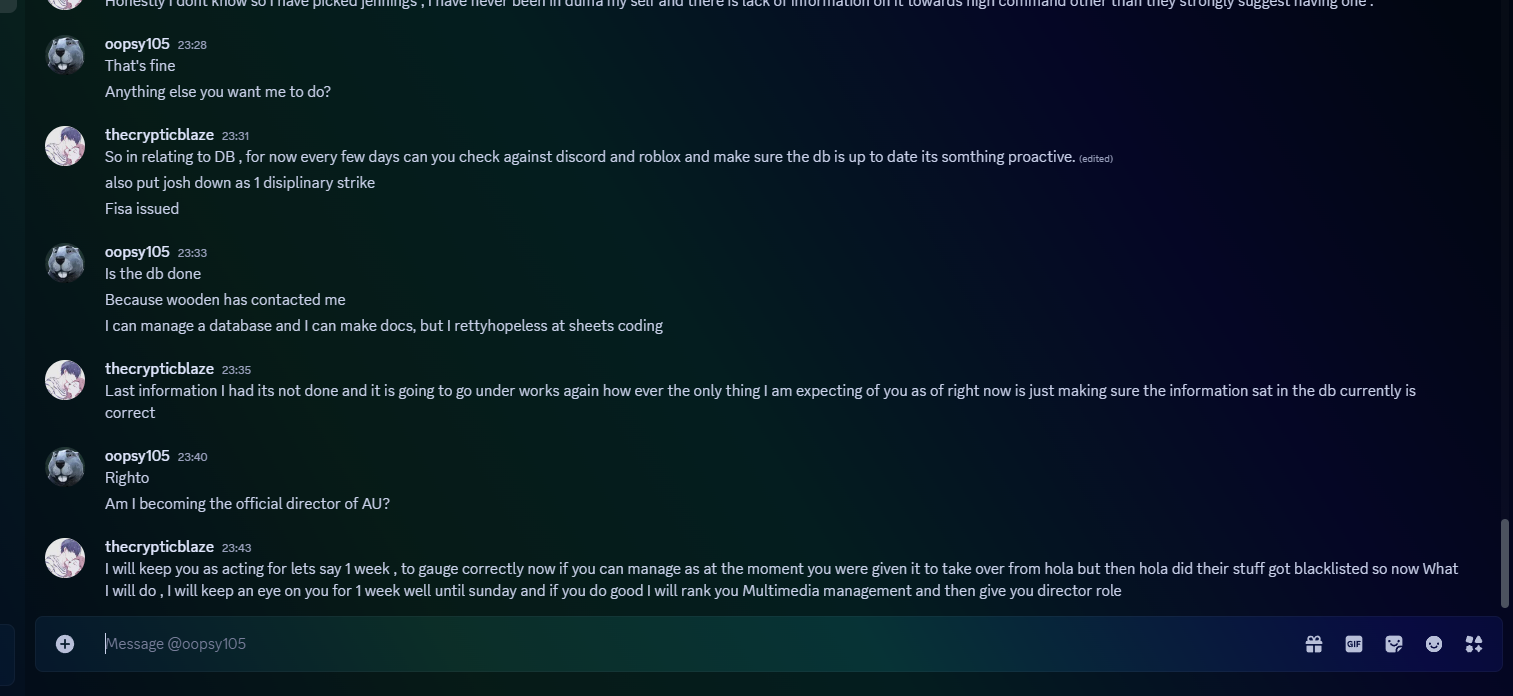This screenshot has width=1513, height=696.
Task: Open the apps launcher icon
Action: 1474,644
